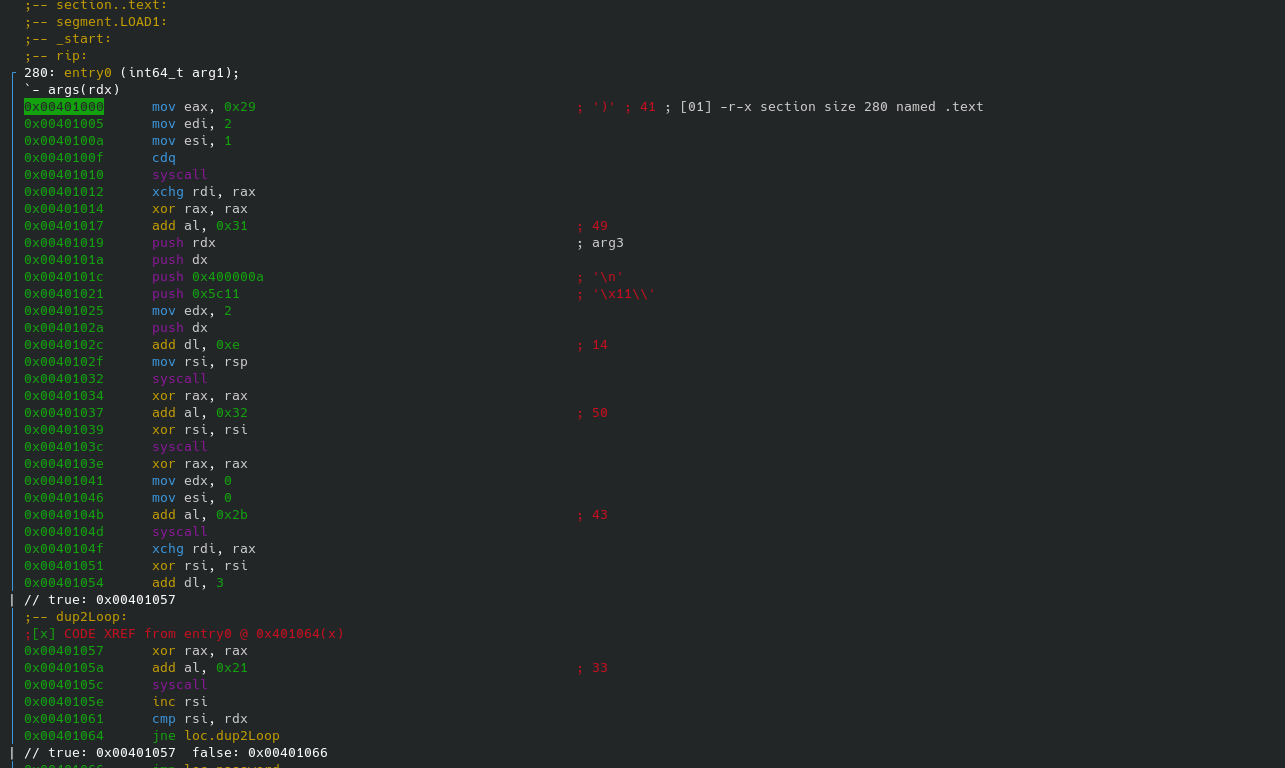Select the 0x29 operand value
Image resolution: width=1285 pixels, height=768 pixels.
tap(240, 106)
